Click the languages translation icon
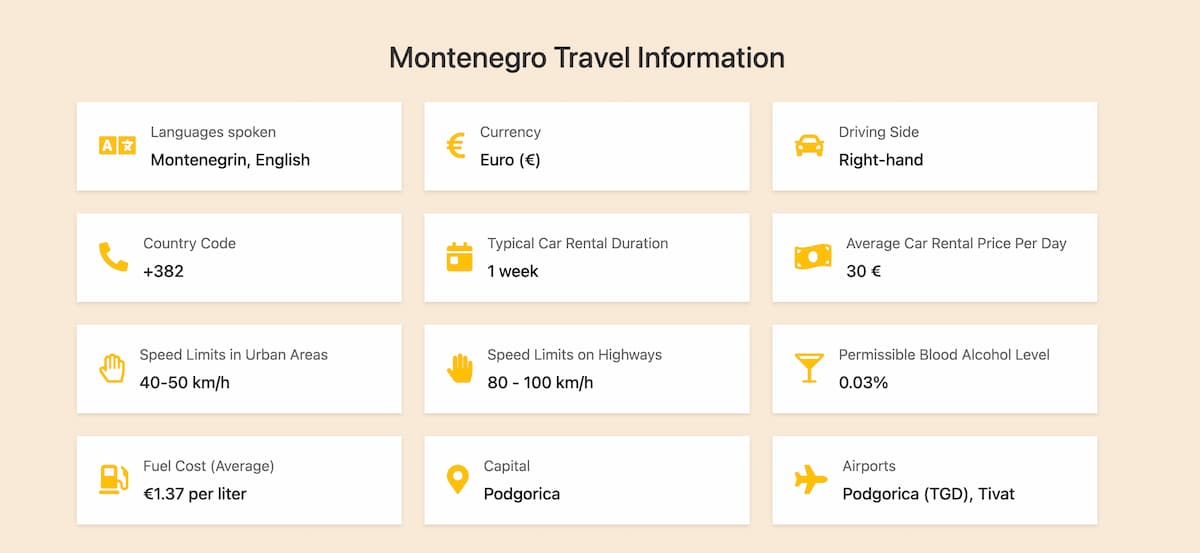 click(117, 146)
